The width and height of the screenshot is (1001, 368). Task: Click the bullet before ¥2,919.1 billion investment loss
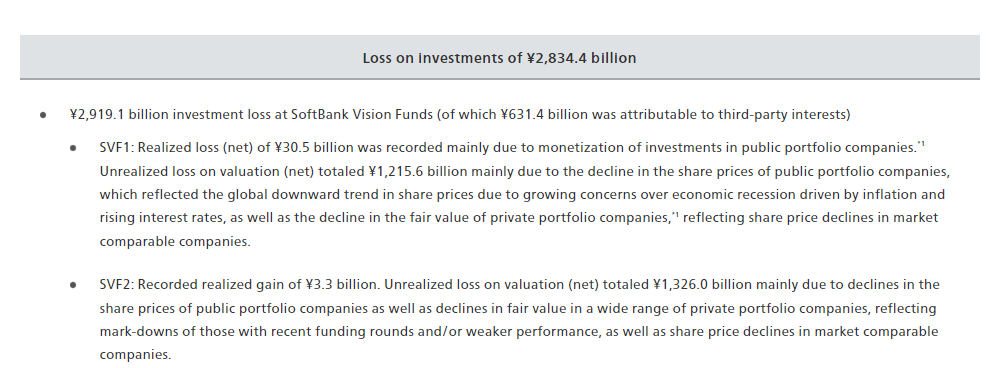pyautogui.click(x=43, y=116)
